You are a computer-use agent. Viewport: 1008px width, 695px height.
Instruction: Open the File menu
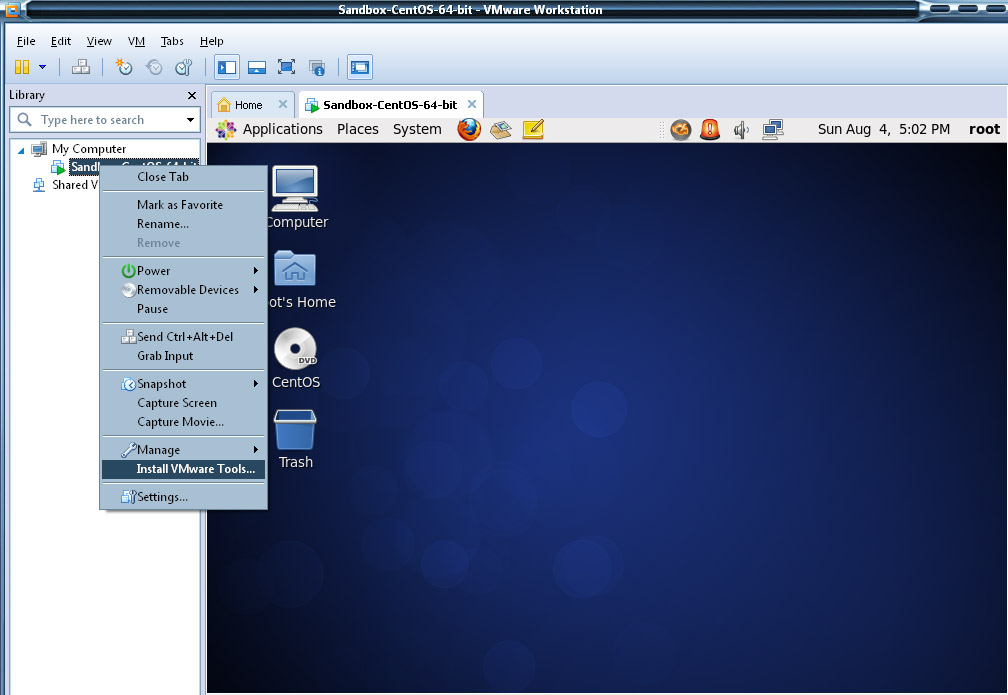click(x=26, y=41)
